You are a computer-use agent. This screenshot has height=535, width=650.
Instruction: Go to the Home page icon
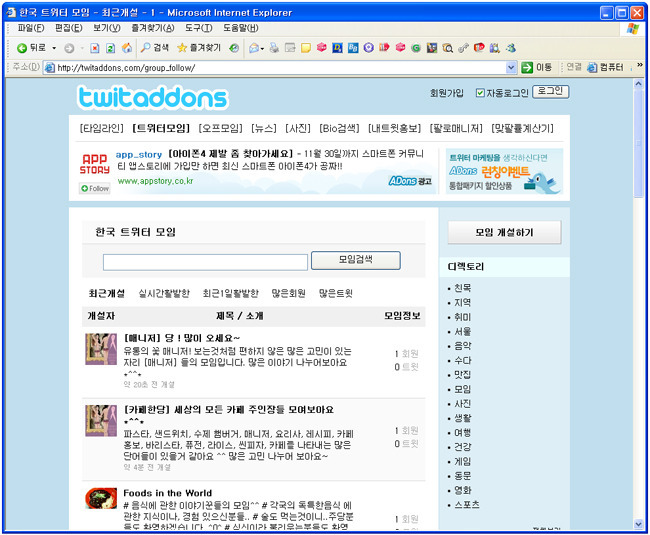click(127, 48)
